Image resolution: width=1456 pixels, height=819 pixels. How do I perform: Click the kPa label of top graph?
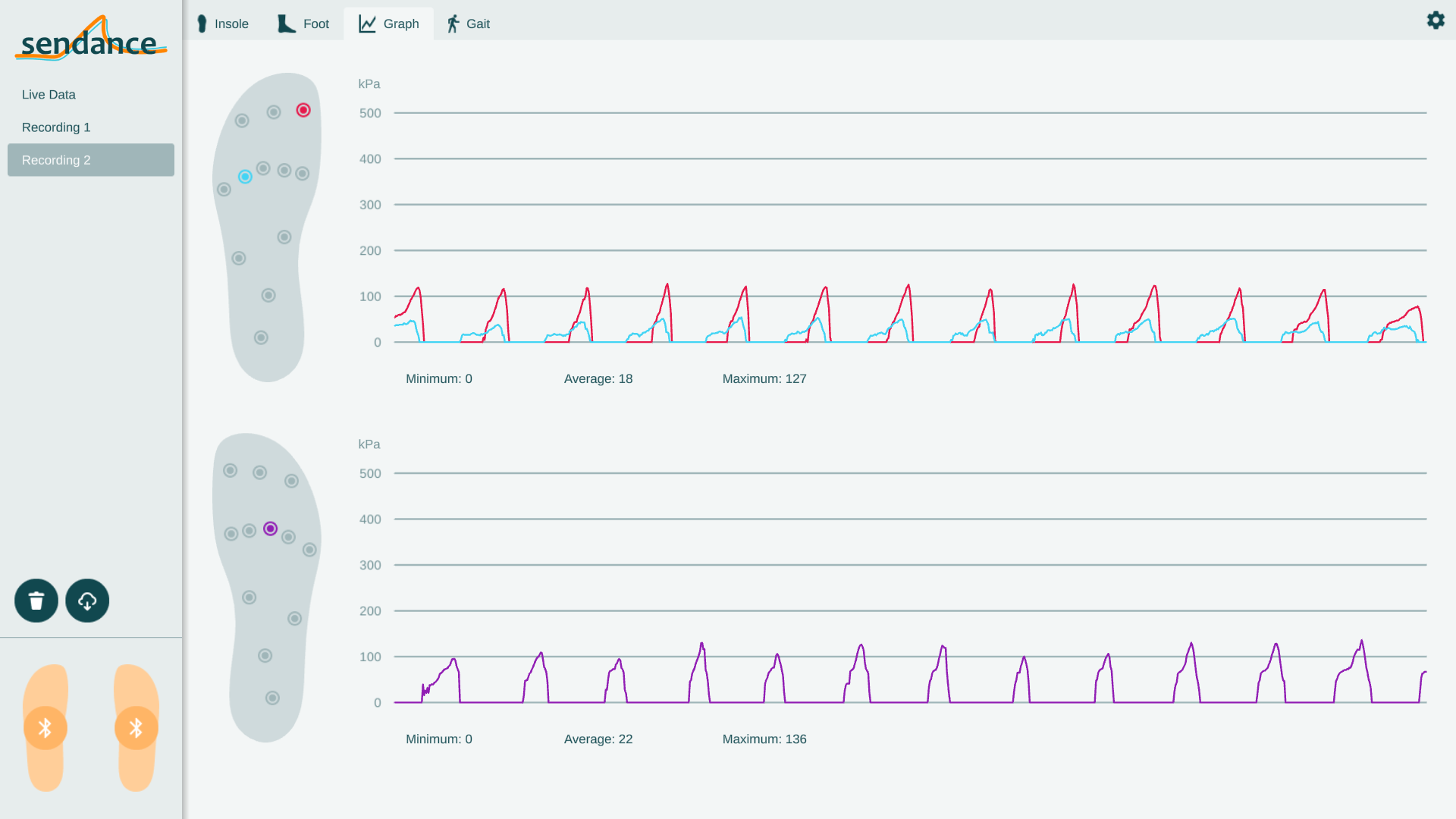click(x=369, y=84)
